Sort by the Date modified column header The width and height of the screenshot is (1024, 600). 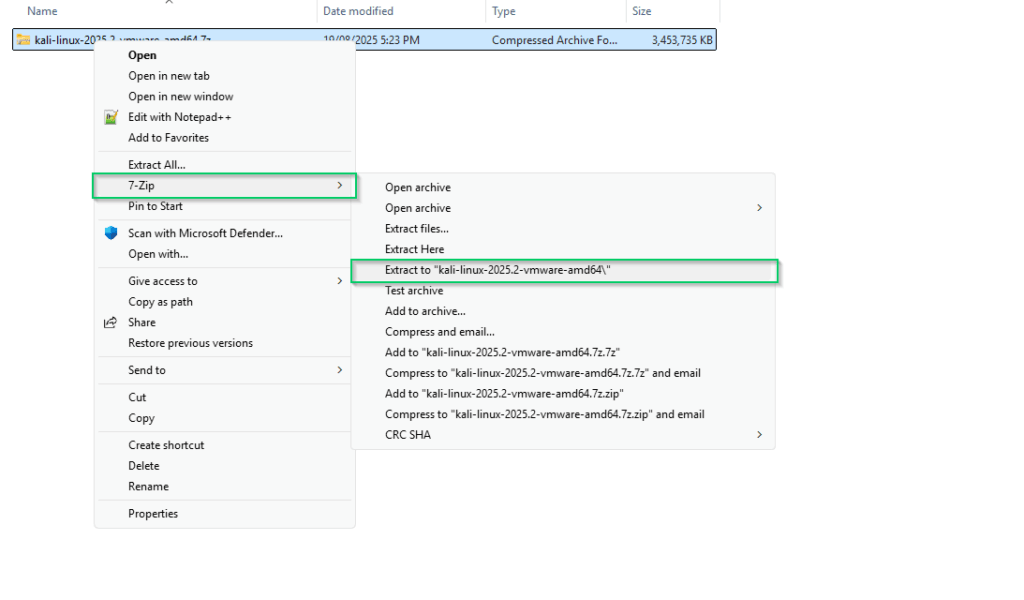(x=358, y=11)
